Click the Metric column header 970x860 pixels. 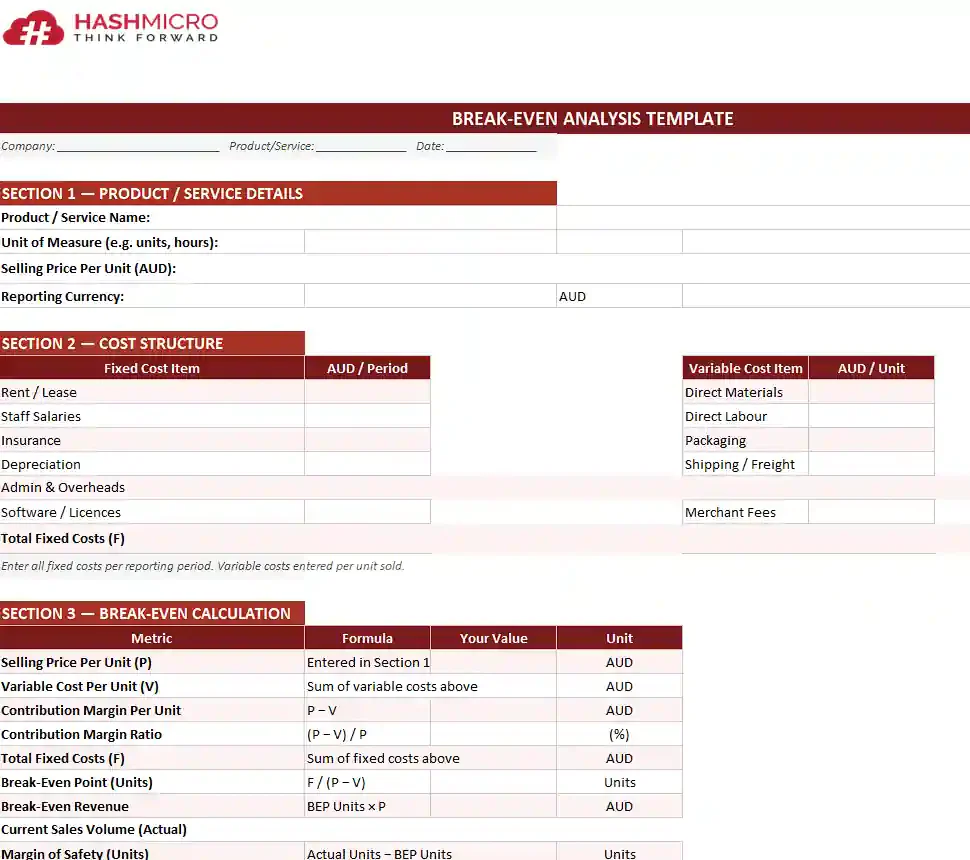[152, 638]
